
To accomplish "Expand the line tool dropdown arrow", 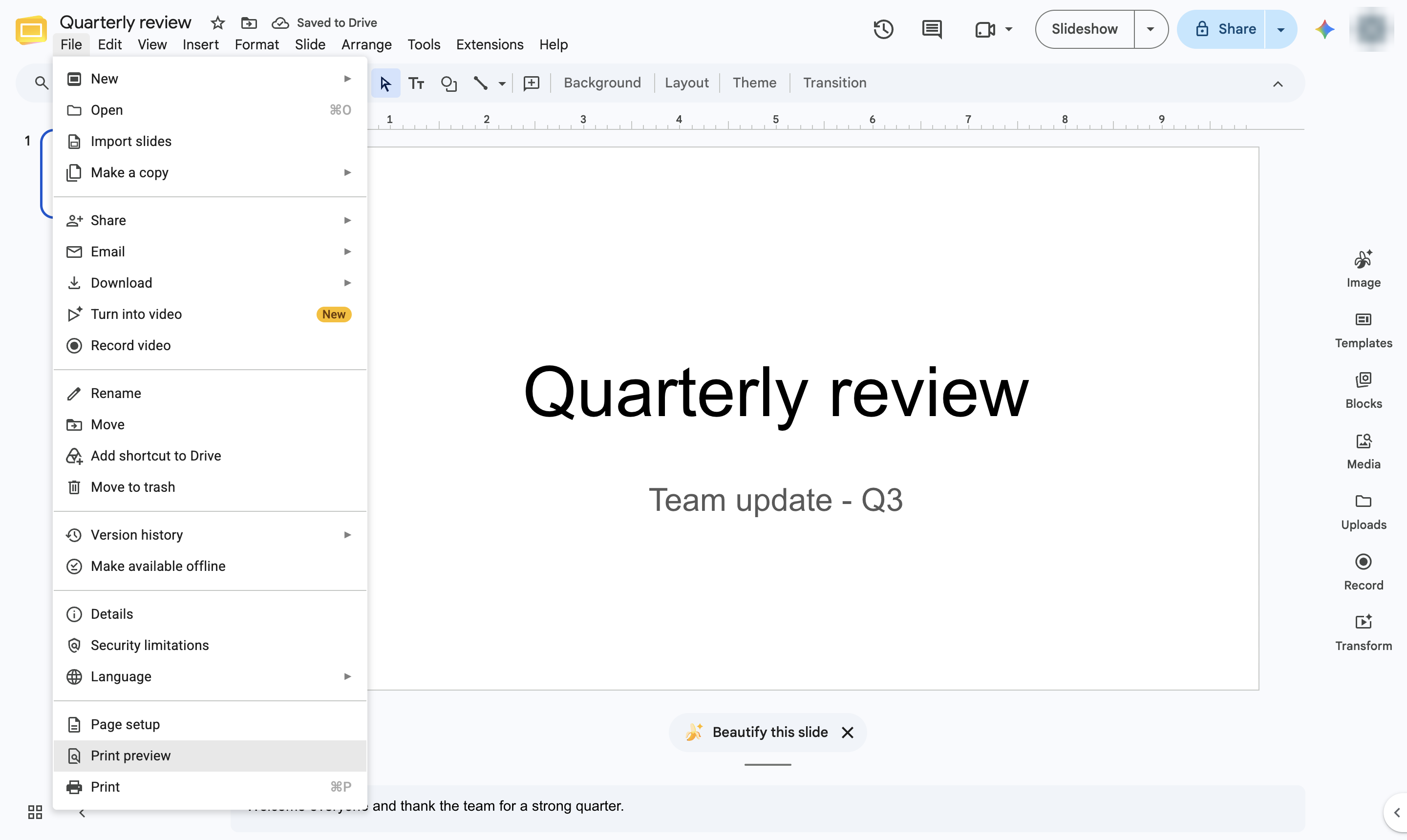I will [502, 84].
